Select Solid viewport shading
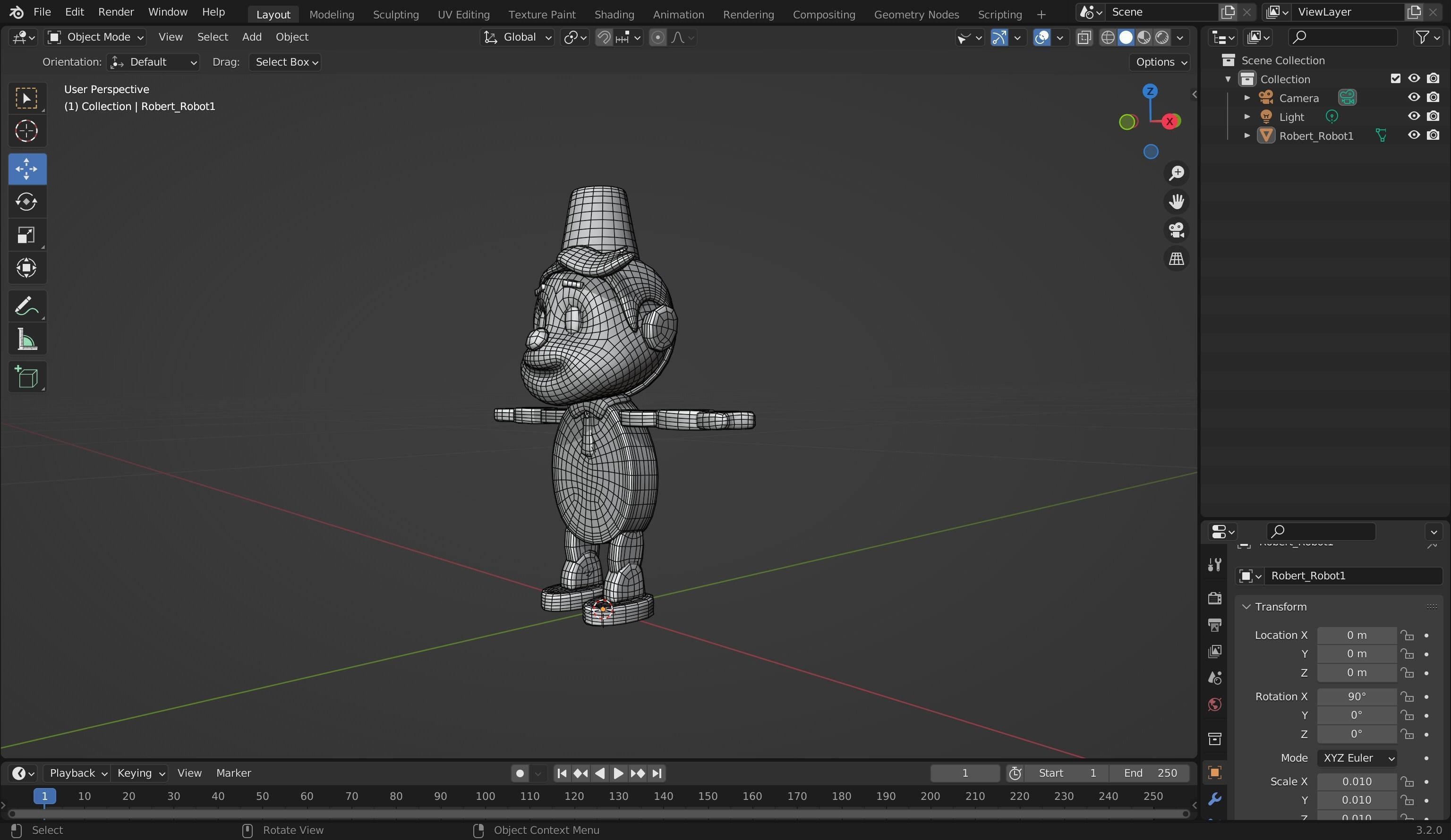1451x840 pixels. point(1126,37)
